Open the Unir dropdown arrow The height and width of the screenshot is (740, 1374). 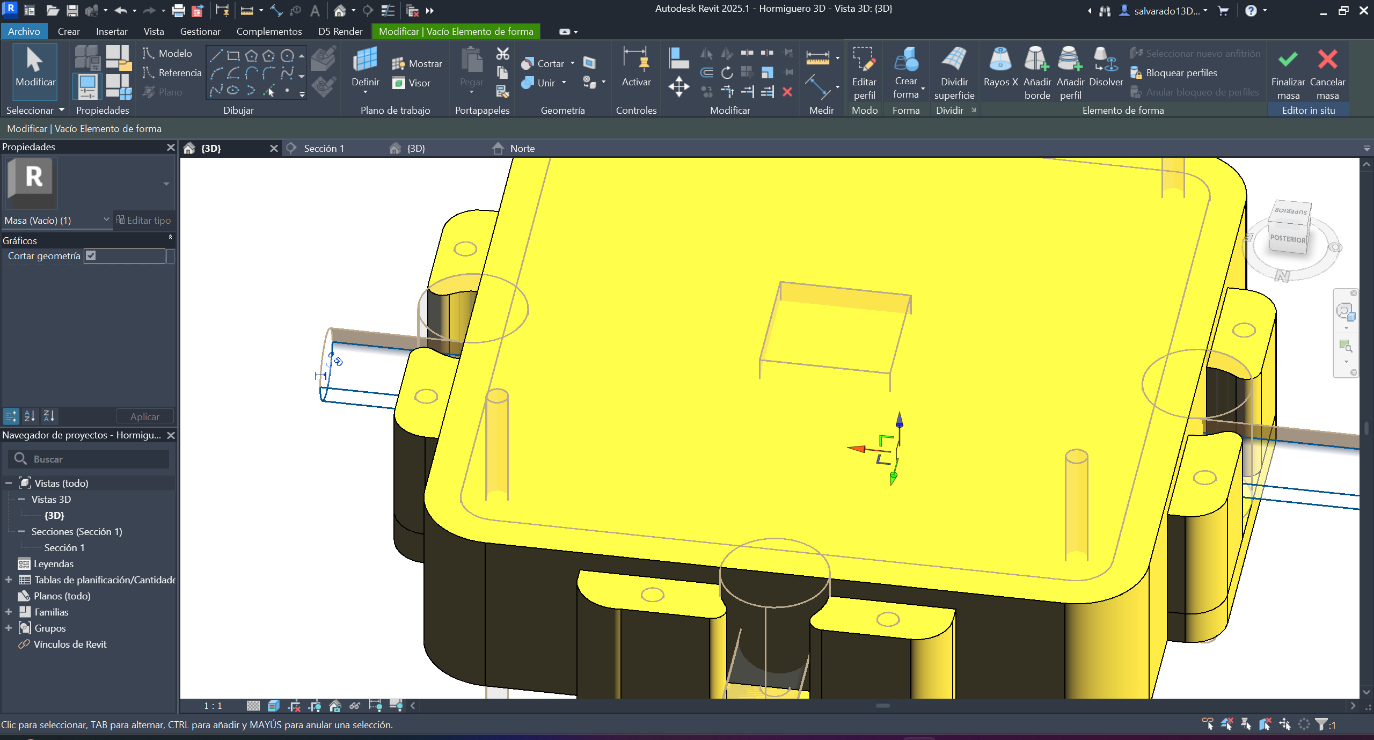[566, 82]
